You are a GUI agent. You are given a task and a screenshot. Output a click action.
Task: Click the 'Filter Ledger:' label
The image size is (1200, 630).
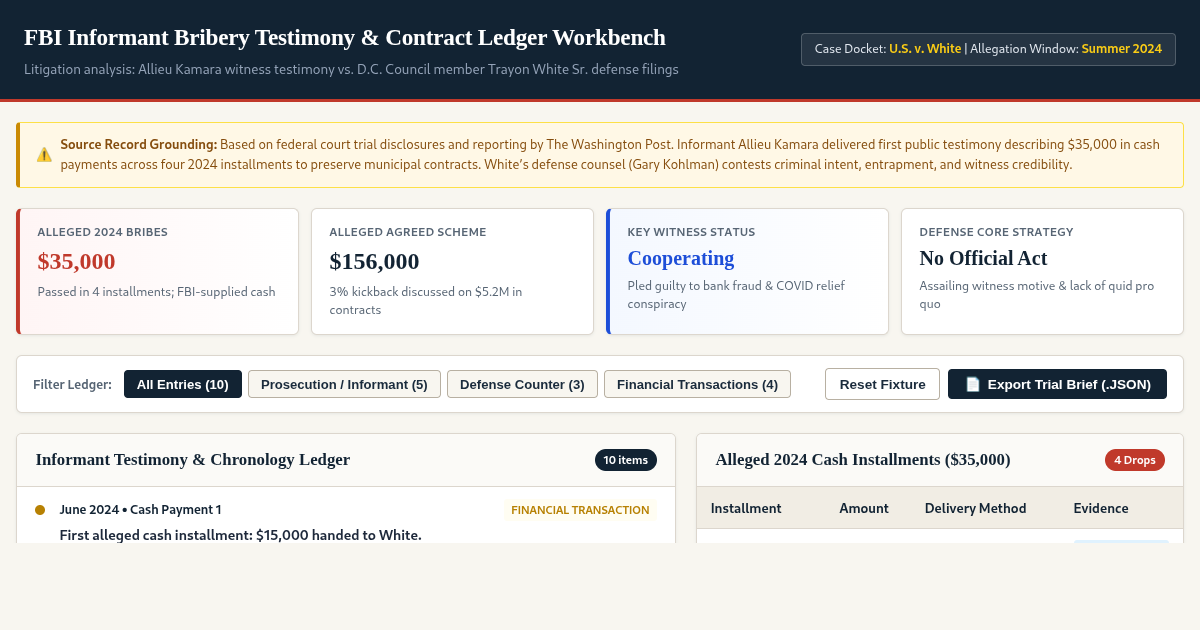(x=72, y=384)
